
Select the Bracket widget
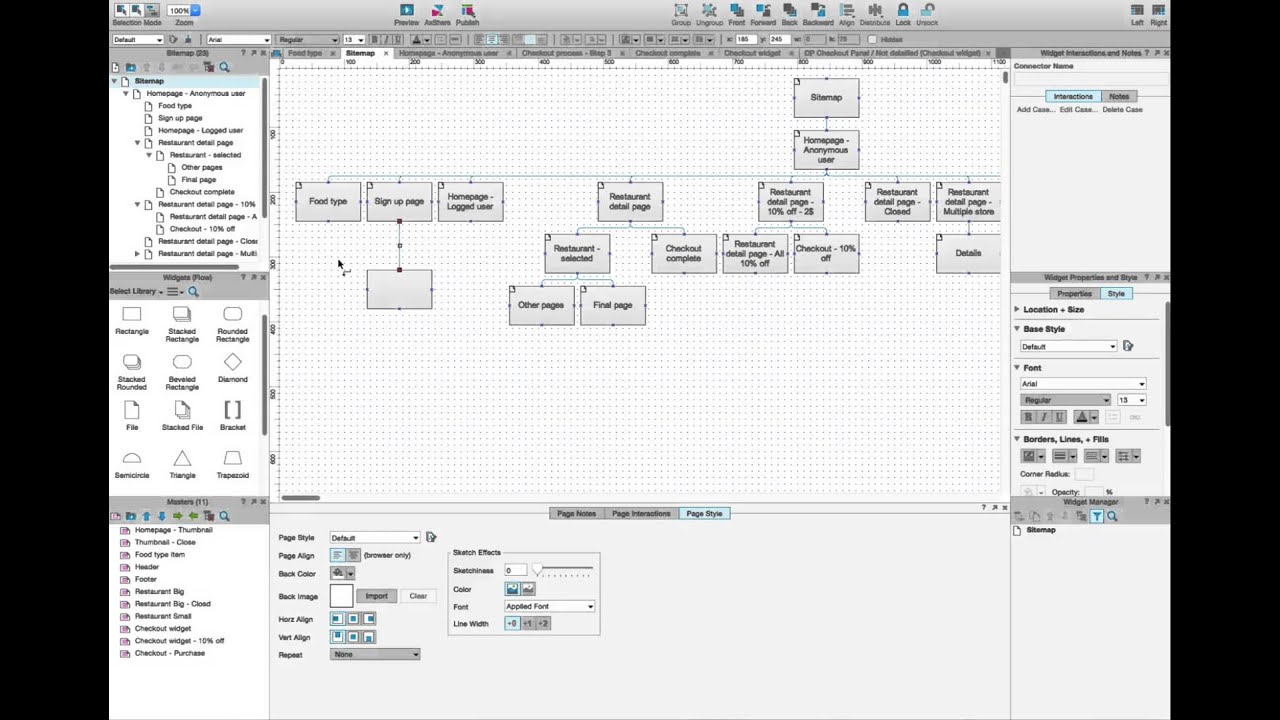[233, 415]
